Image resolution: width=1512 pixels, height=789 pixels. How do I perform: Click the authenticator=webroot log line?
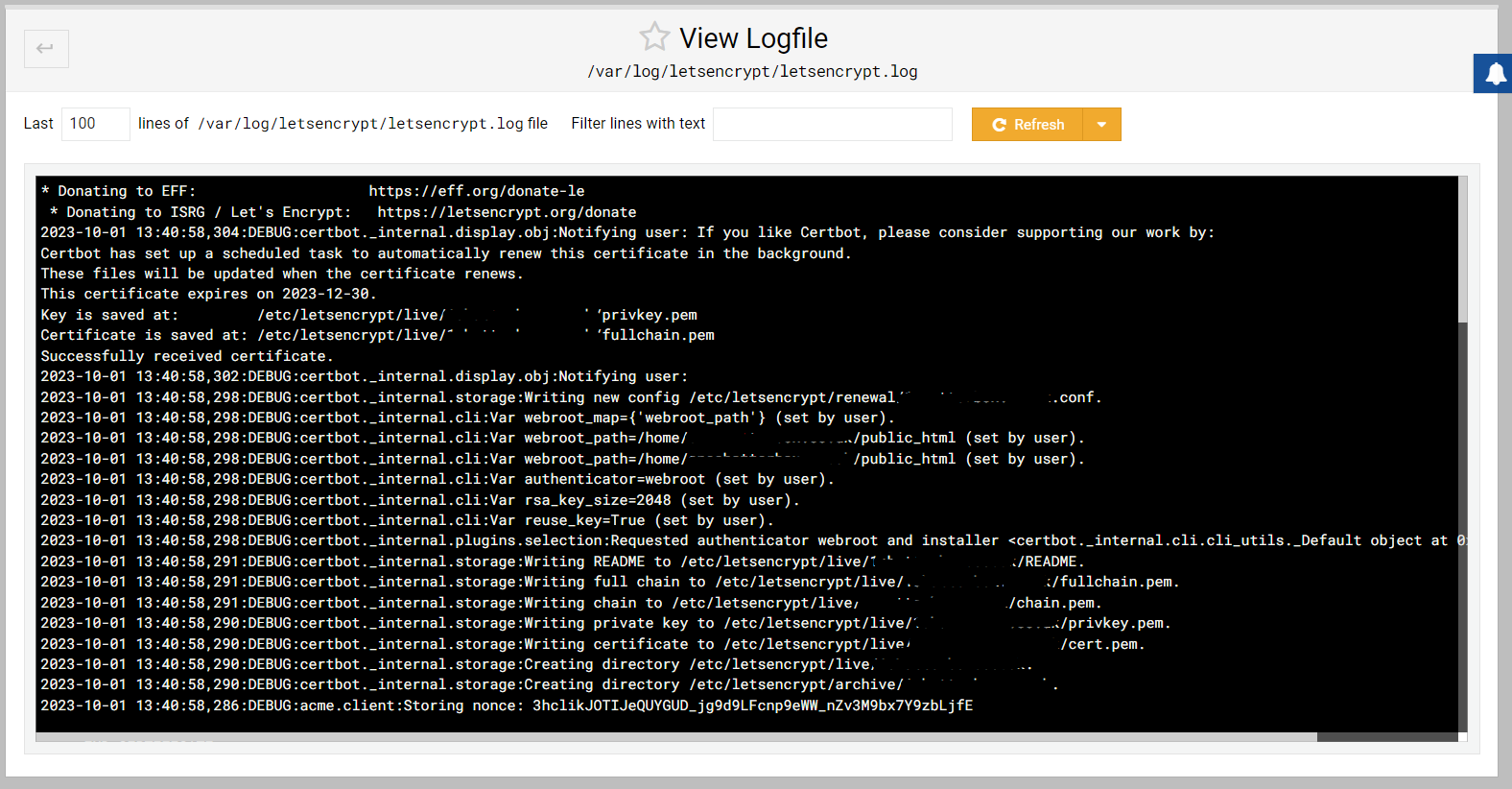click(x=437, y=479)
